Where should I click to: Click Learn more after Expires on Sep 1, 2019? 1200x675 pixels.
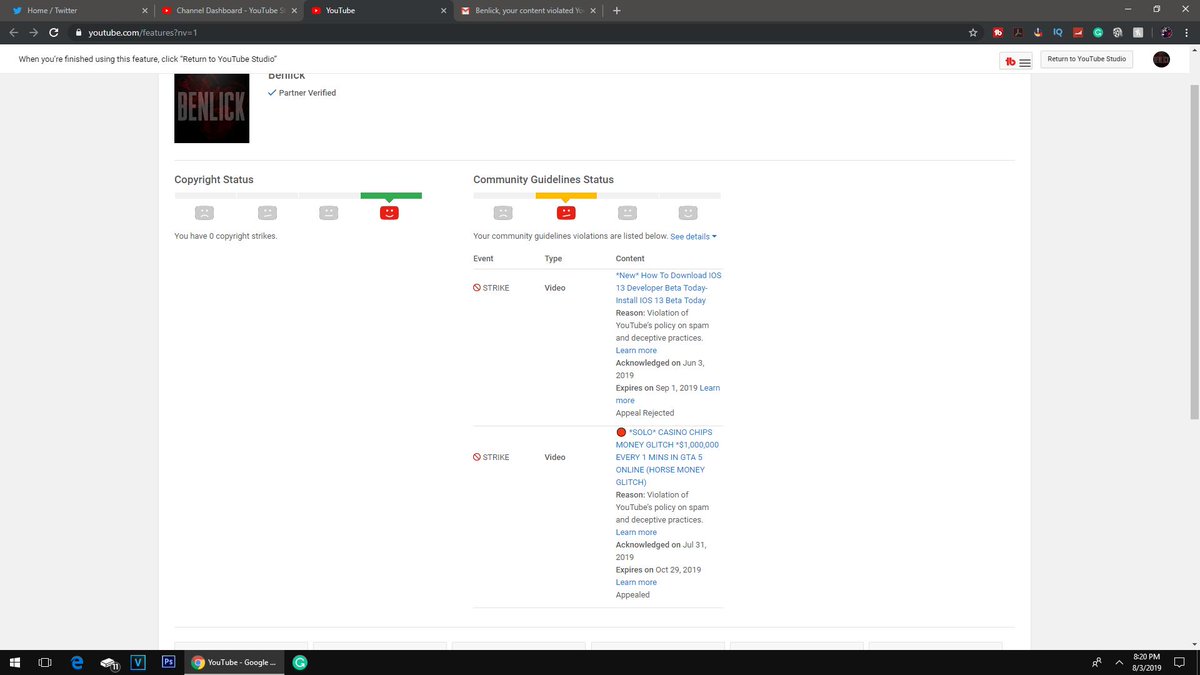[667, 394]
